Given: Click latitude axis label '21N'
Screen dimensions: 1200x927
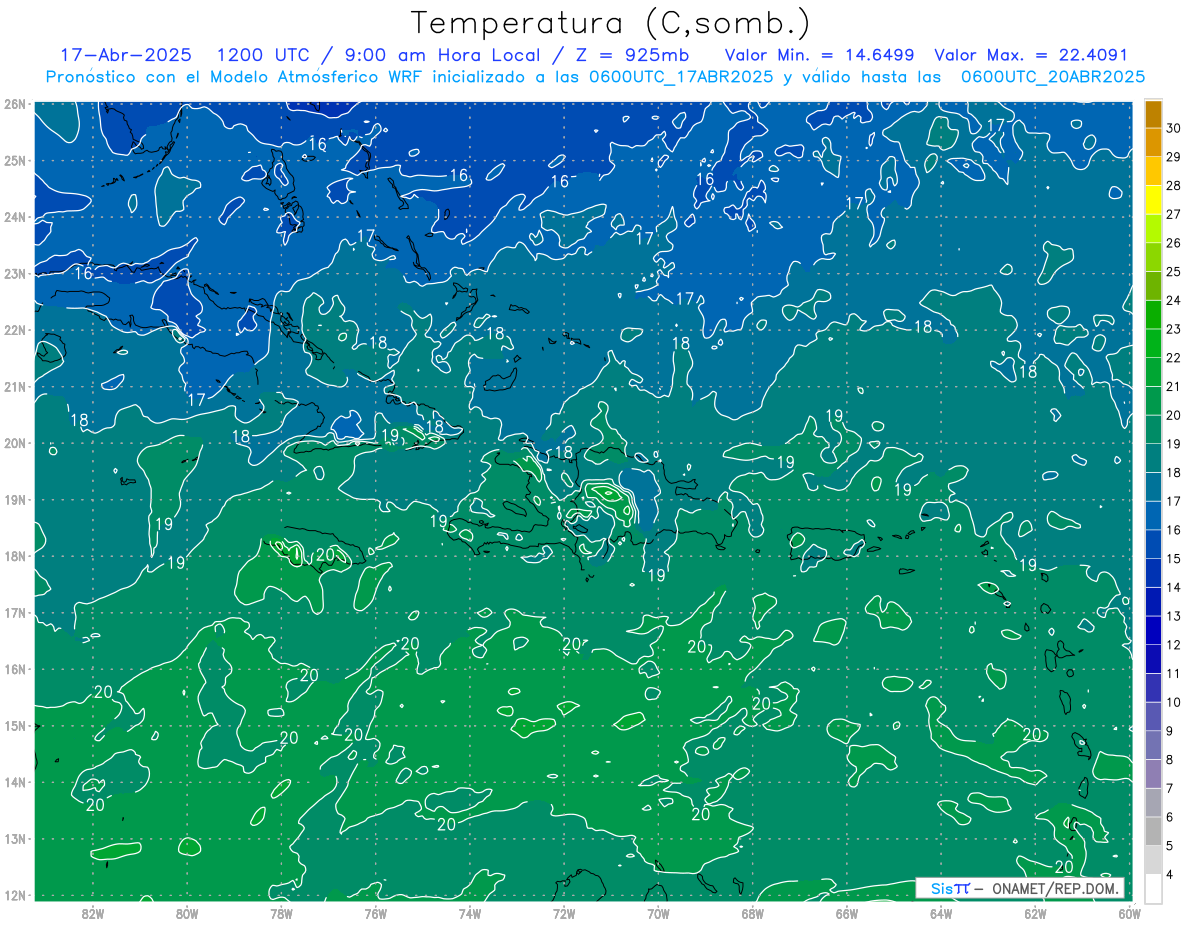Looking at the screenshot, I should pyautogui.click(x=14, y=386).
